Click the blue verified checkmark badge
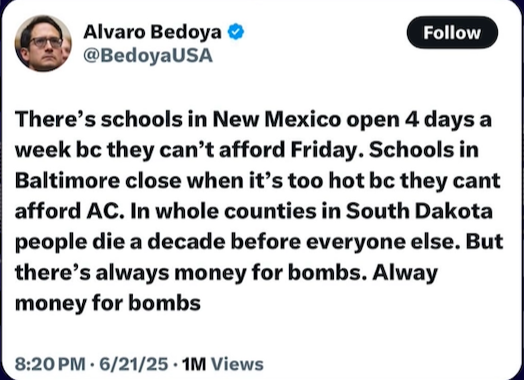524x380 pixels. click(236, 32)
